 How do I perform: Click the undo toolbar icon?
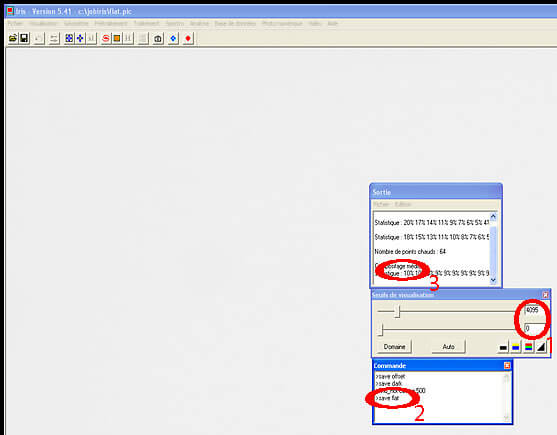(39, 38)
